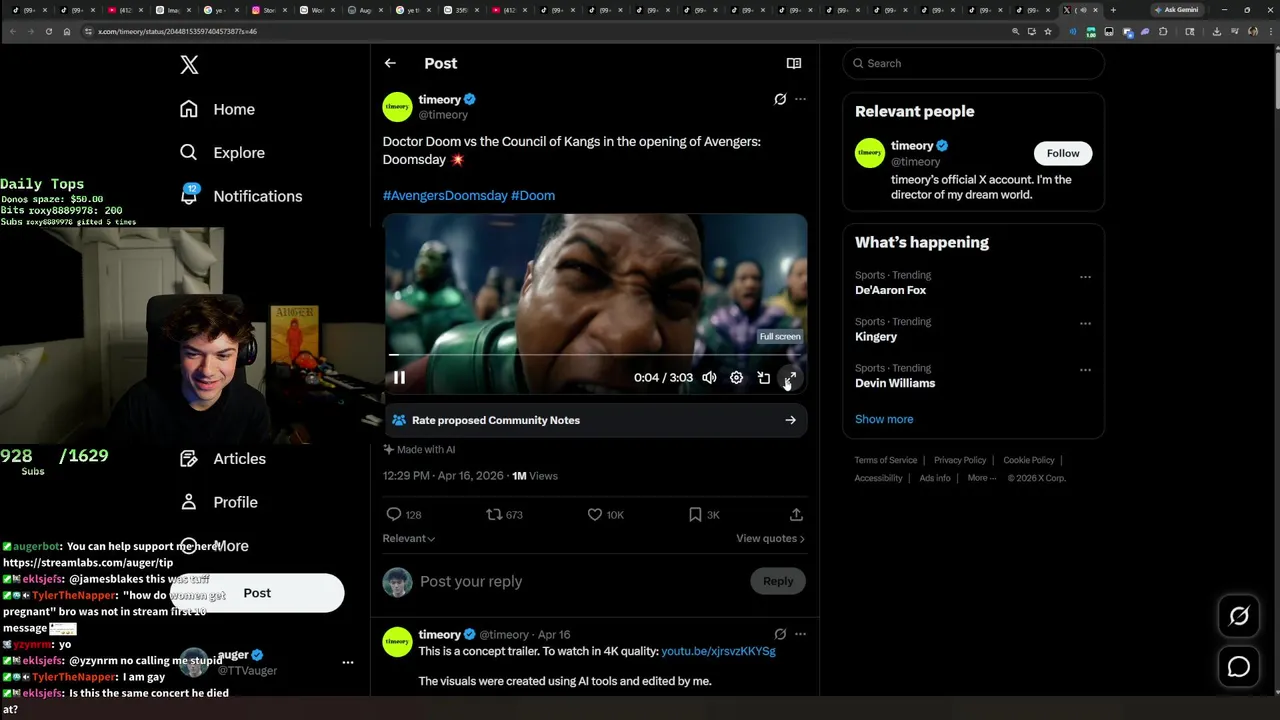Click Grok icon on main post
This screenshot has width=1280, height=720.
point(780,99)
